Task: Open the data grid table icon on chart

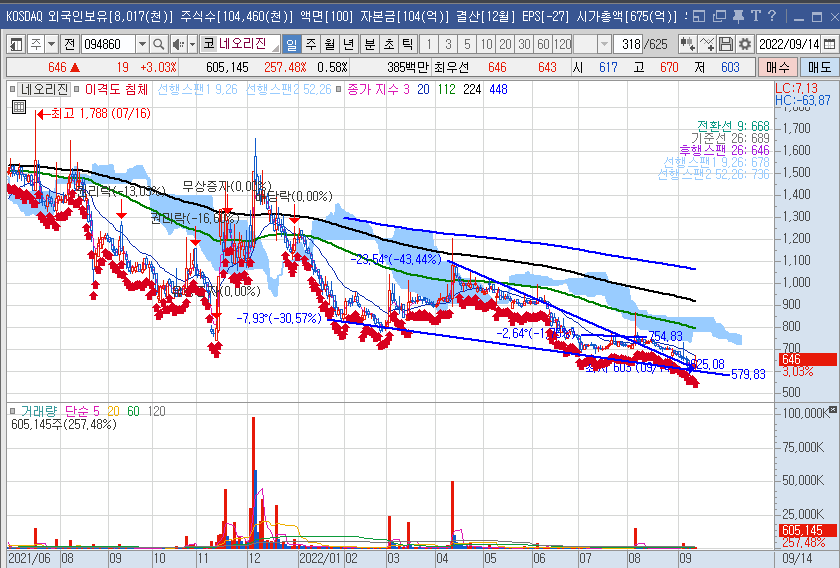Action: (x=19, y=107)
